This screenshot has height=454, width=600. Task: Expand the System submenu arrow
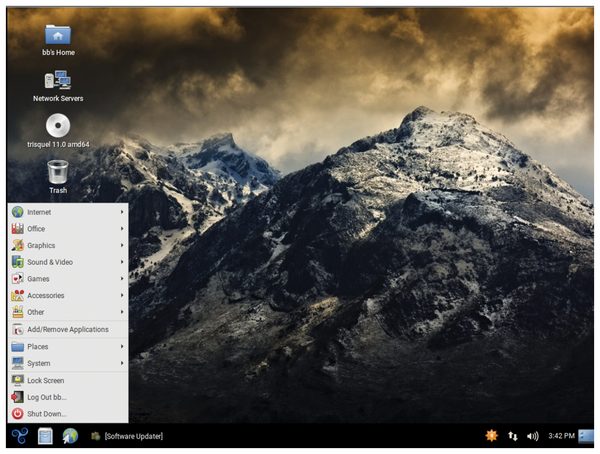(x=122, y=363)
